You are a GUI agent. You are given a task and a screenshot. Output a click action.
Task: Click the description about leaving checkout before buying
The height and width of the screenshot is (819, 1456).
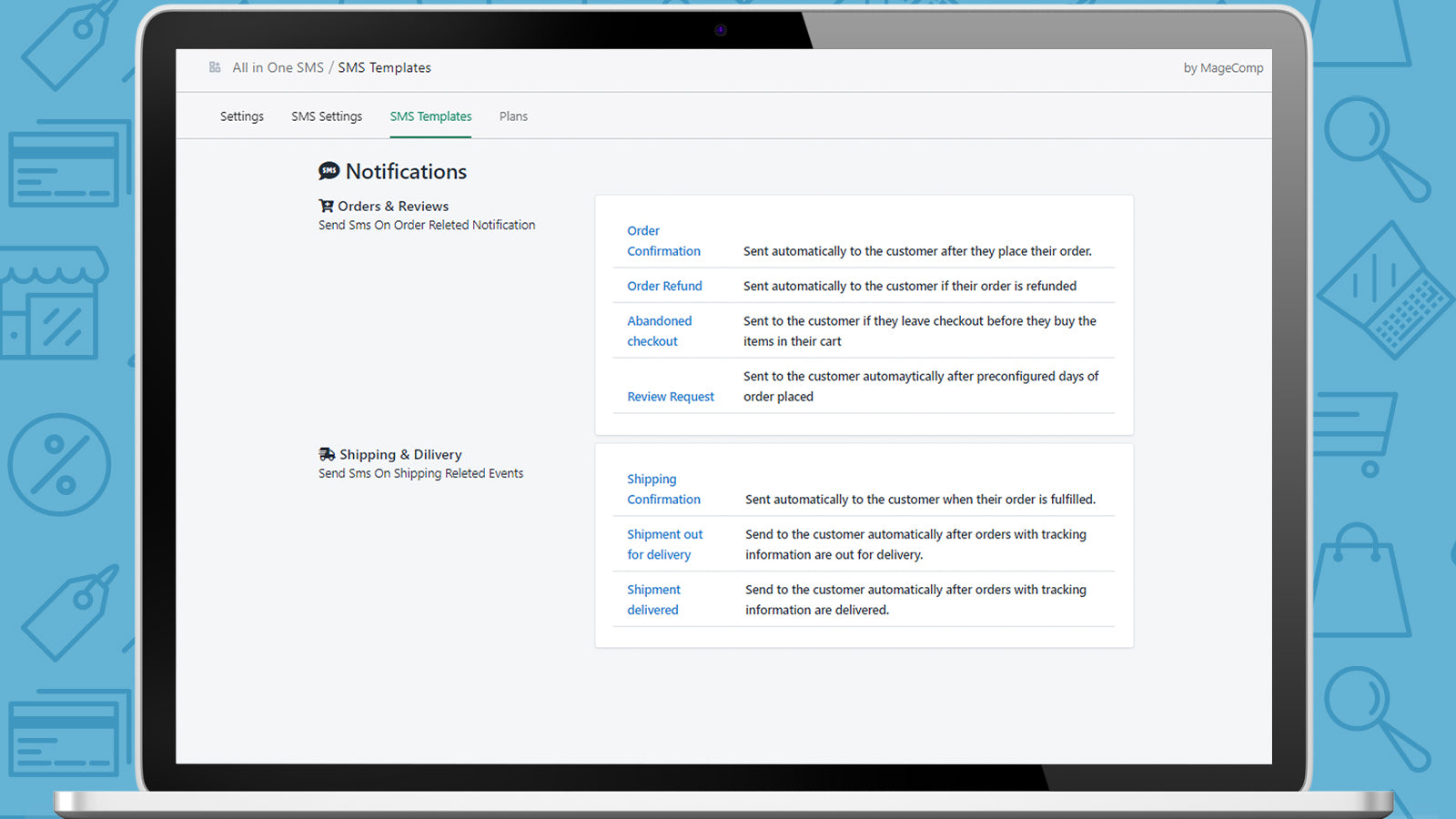[x=920, y=331]
